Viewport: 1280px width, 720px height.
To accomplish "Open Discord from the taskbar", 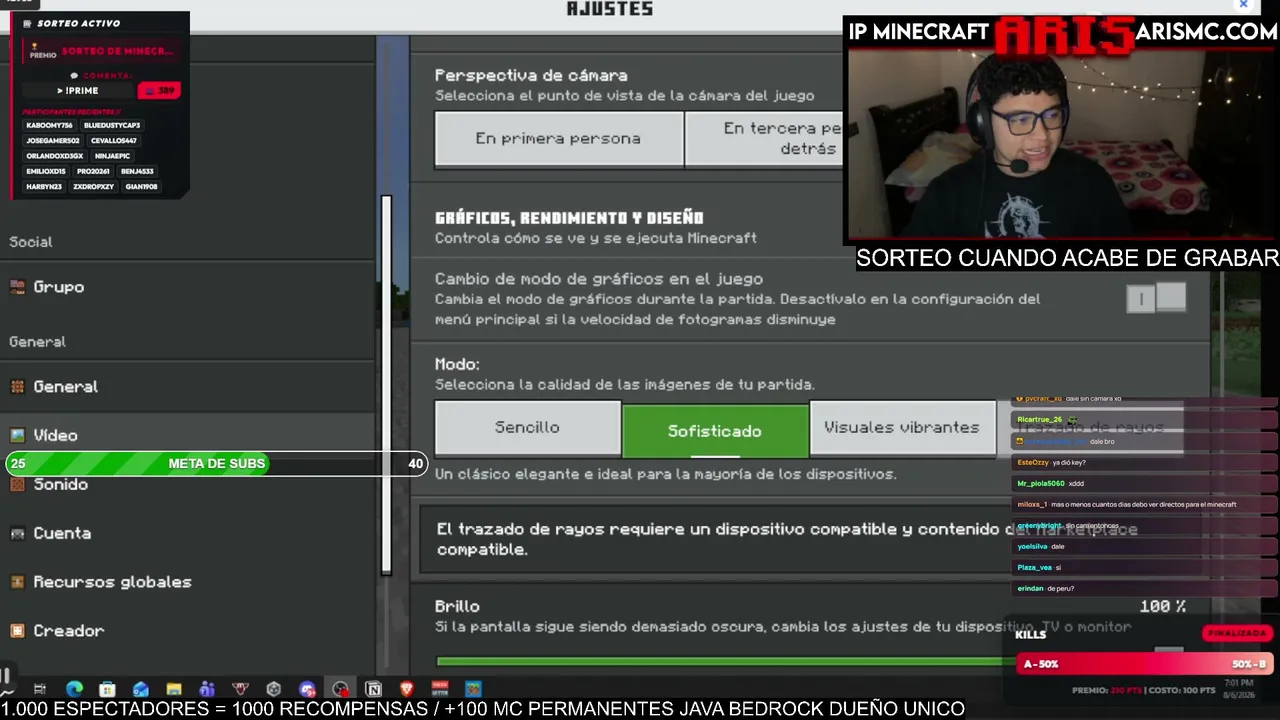I will click(x=307, y=689).
